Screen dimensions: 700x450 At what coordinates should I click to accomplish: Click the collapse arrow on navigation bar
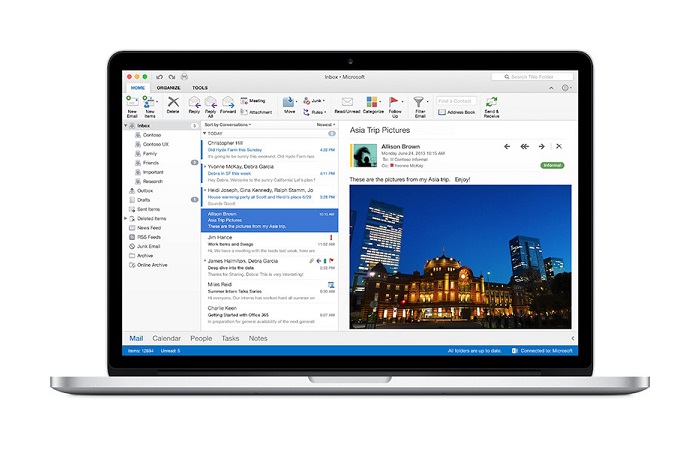(x=572, y=338)
